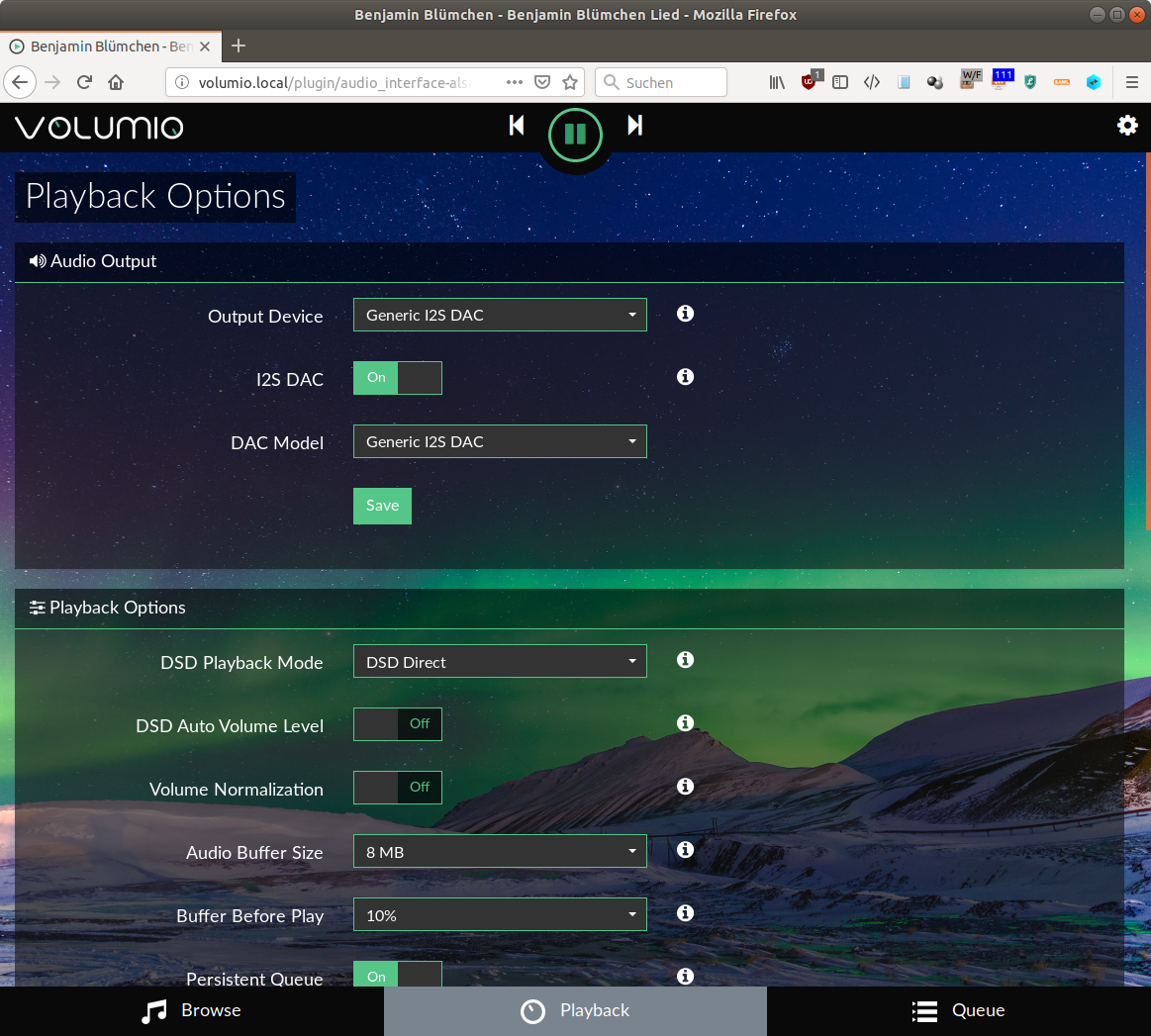Open the blue 111 counter extension
Viewport: 1151px width, 1036px height.
tap(1002, 79)
